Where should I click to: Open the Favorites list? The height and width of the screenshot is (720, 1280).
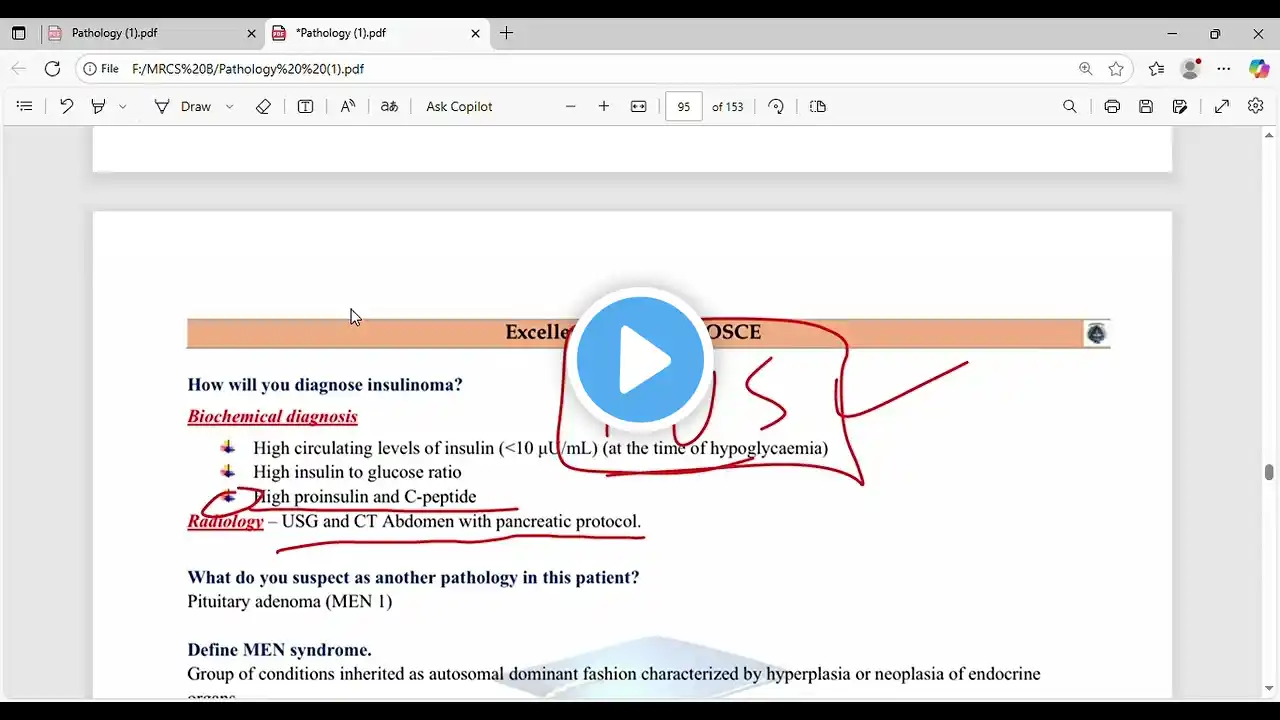click(1157, 69)
